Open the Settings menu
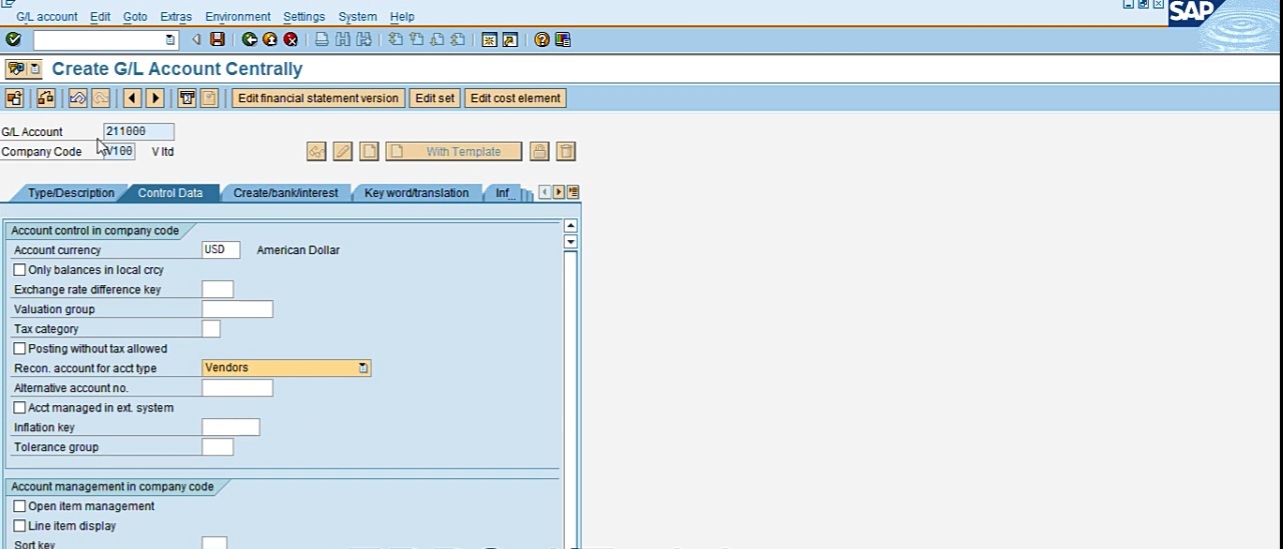Image resolution: width=1283 pixels, height=549 pixels. (x=304, y=17)
